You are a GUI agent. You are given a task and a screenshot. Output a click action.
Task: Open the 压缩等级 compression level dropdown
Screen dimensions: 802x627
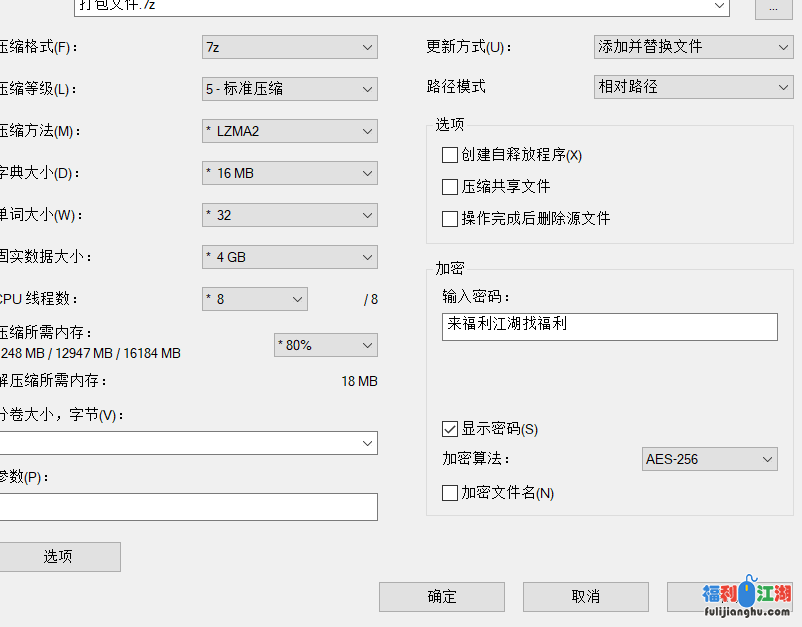pos(289,88)
